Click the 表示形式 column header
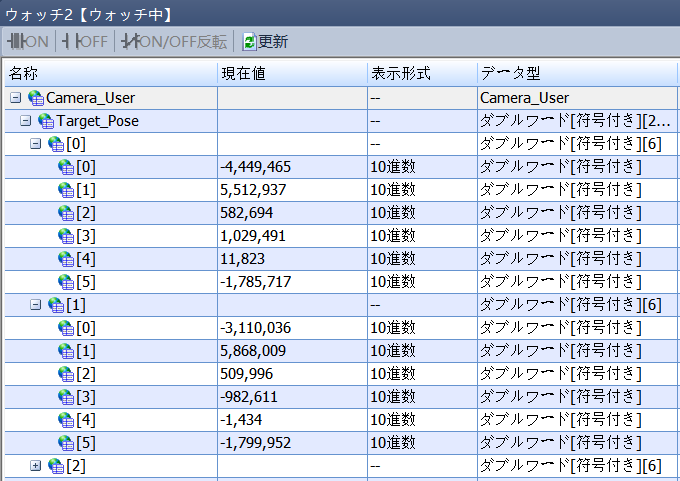The height and width of the screenshot is (481, 680). (420, 74)
